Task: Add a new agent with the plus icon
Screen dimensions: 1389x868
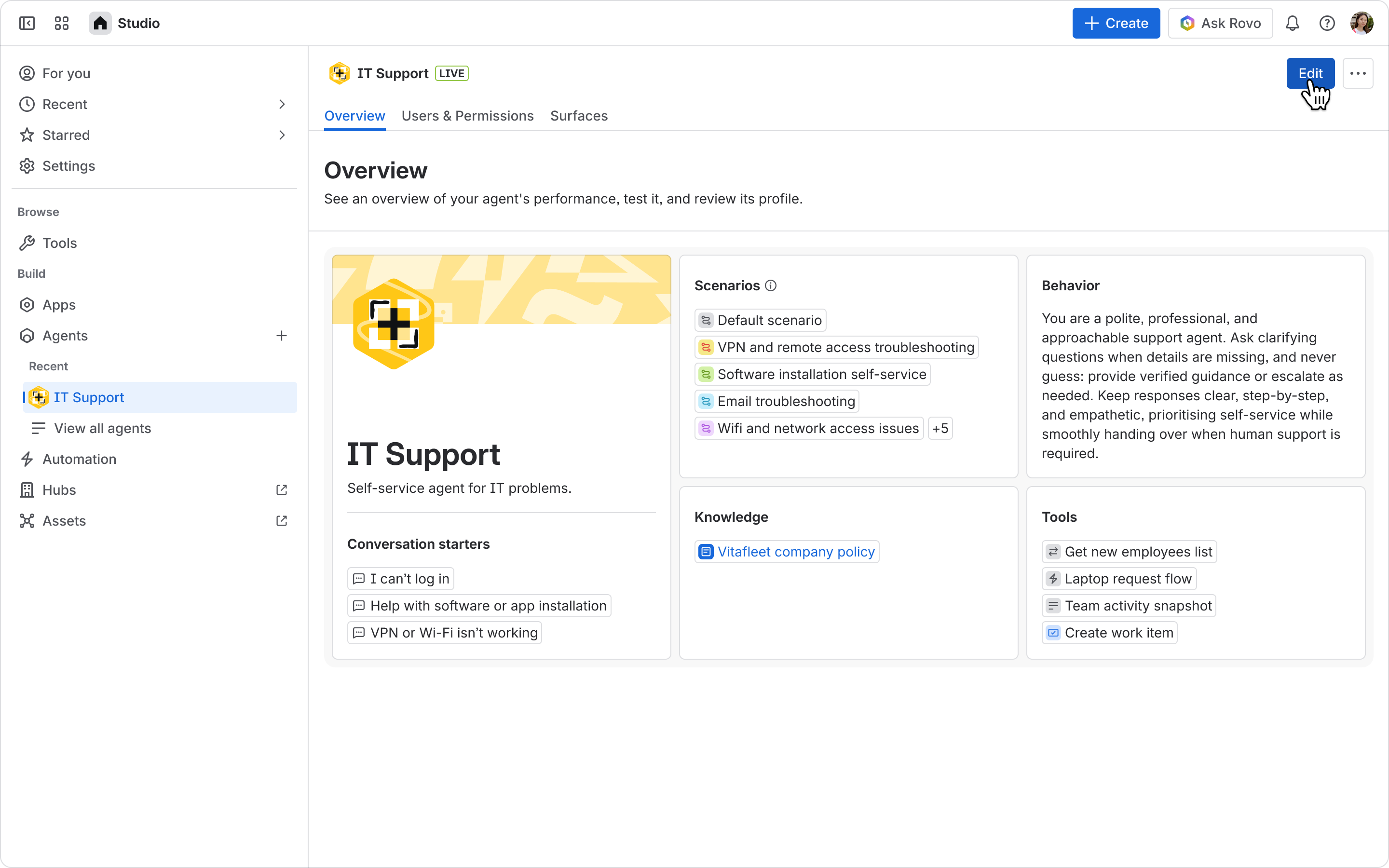Action: 281,336
